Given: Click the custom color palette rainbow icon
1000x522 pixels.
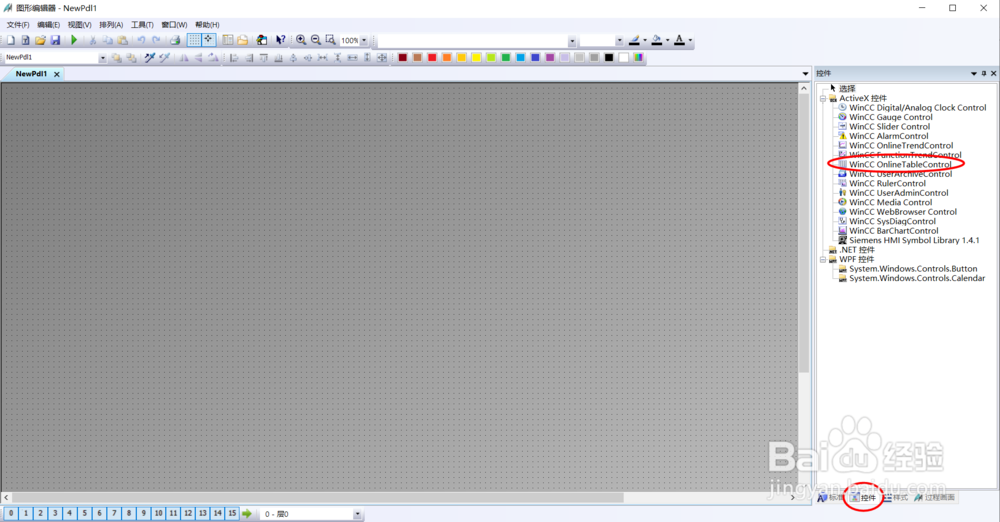Looking at the screenshot, I should [x=638, y=57].
